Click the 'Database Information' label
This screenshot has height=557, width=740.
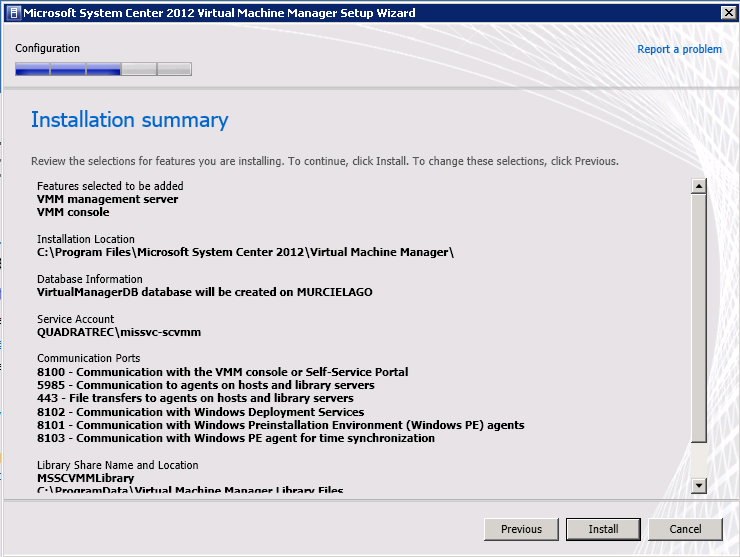tap(90, 279)
